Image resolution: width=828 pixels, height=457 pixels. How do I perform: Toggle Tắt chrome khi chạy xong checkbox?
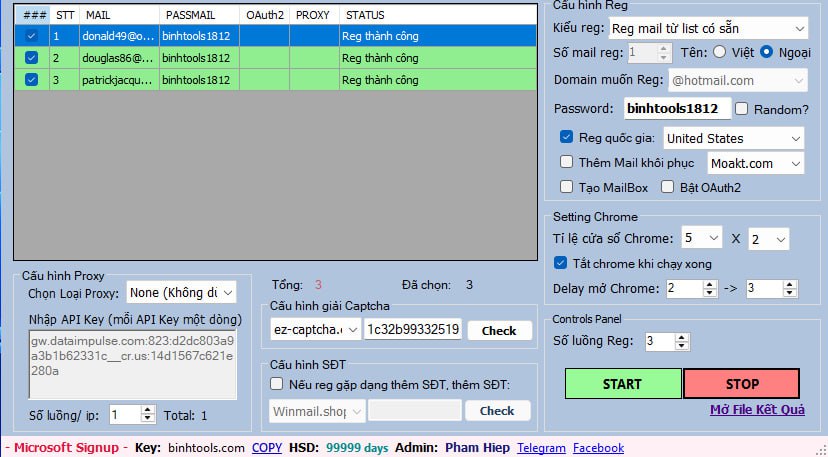pyautogui.click(x=561, y=263)
